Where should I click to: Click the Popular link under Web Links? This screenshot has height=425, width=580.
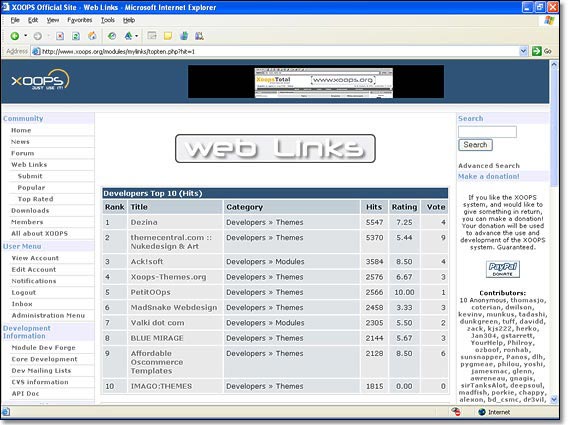click(x=31, y=188)
